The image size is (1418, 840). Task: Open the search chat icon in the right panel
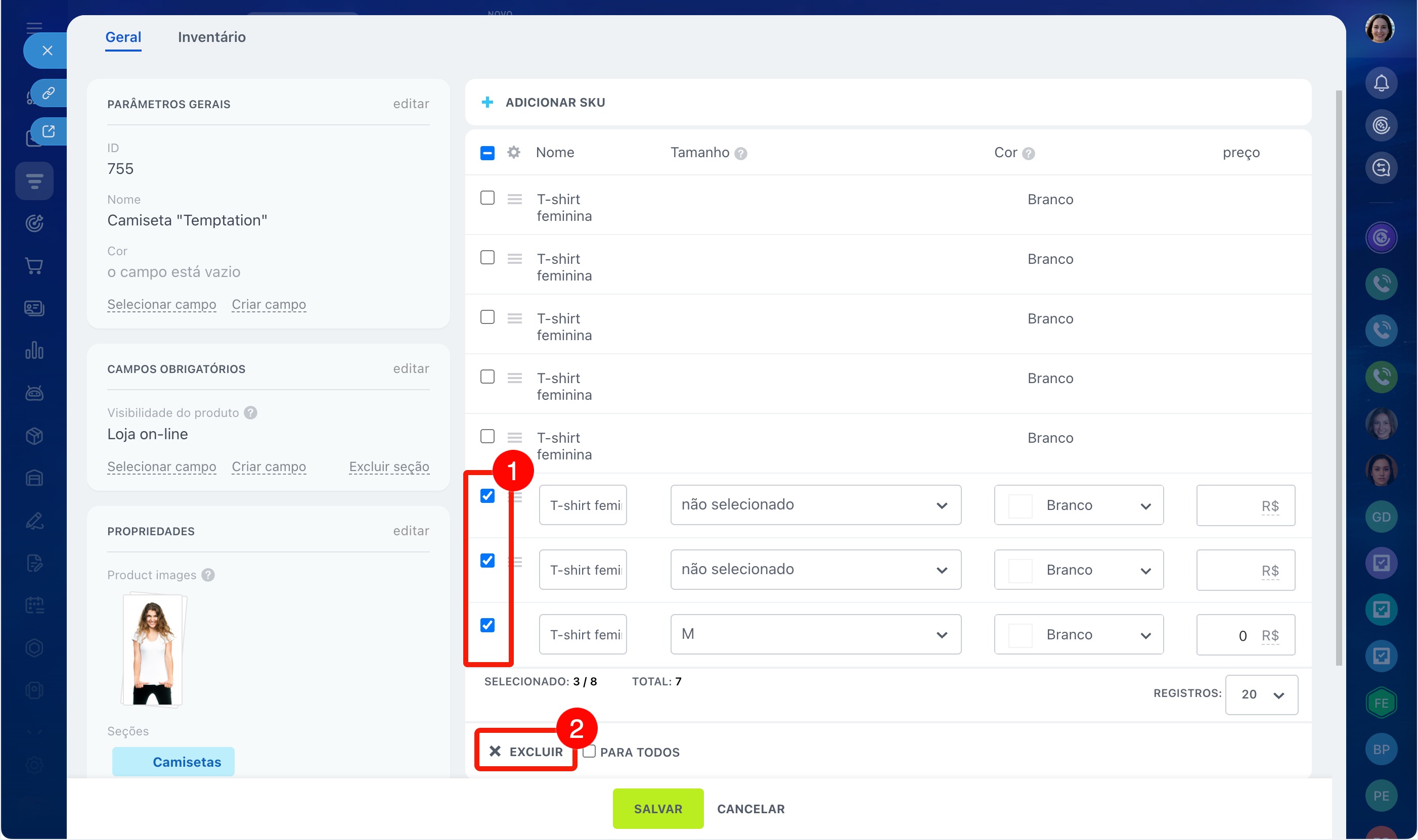pos(1381,168)
